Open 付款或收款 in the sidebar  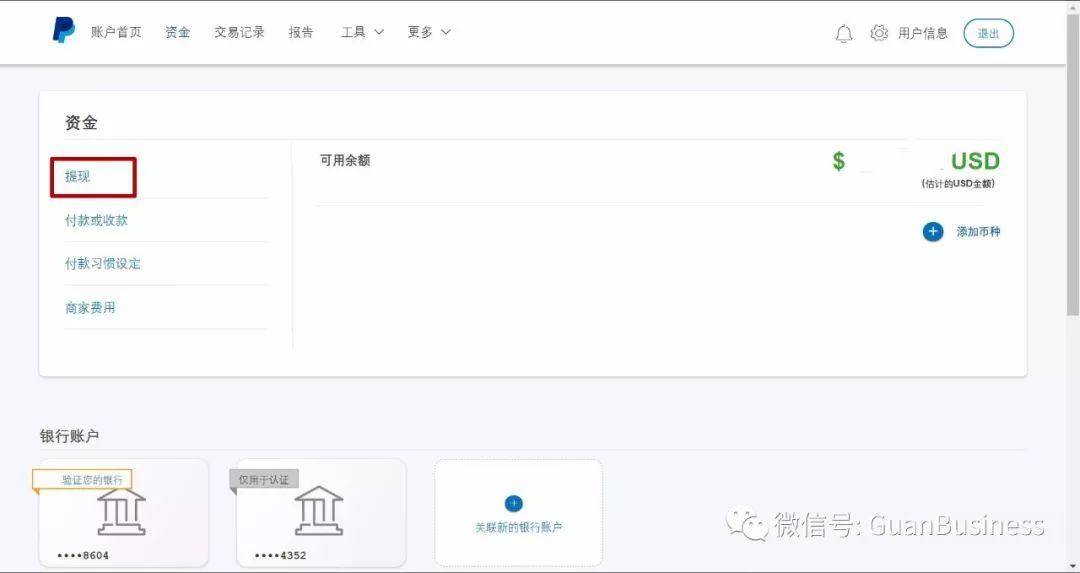96,220
